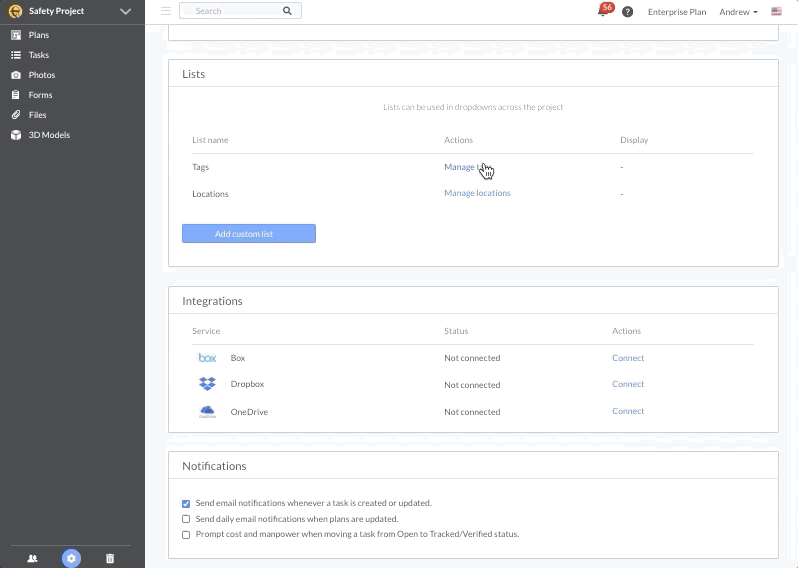The width and height of the screenshot is (798, 568).
Task: Click the Manage locations link
Action: point(477,193)
